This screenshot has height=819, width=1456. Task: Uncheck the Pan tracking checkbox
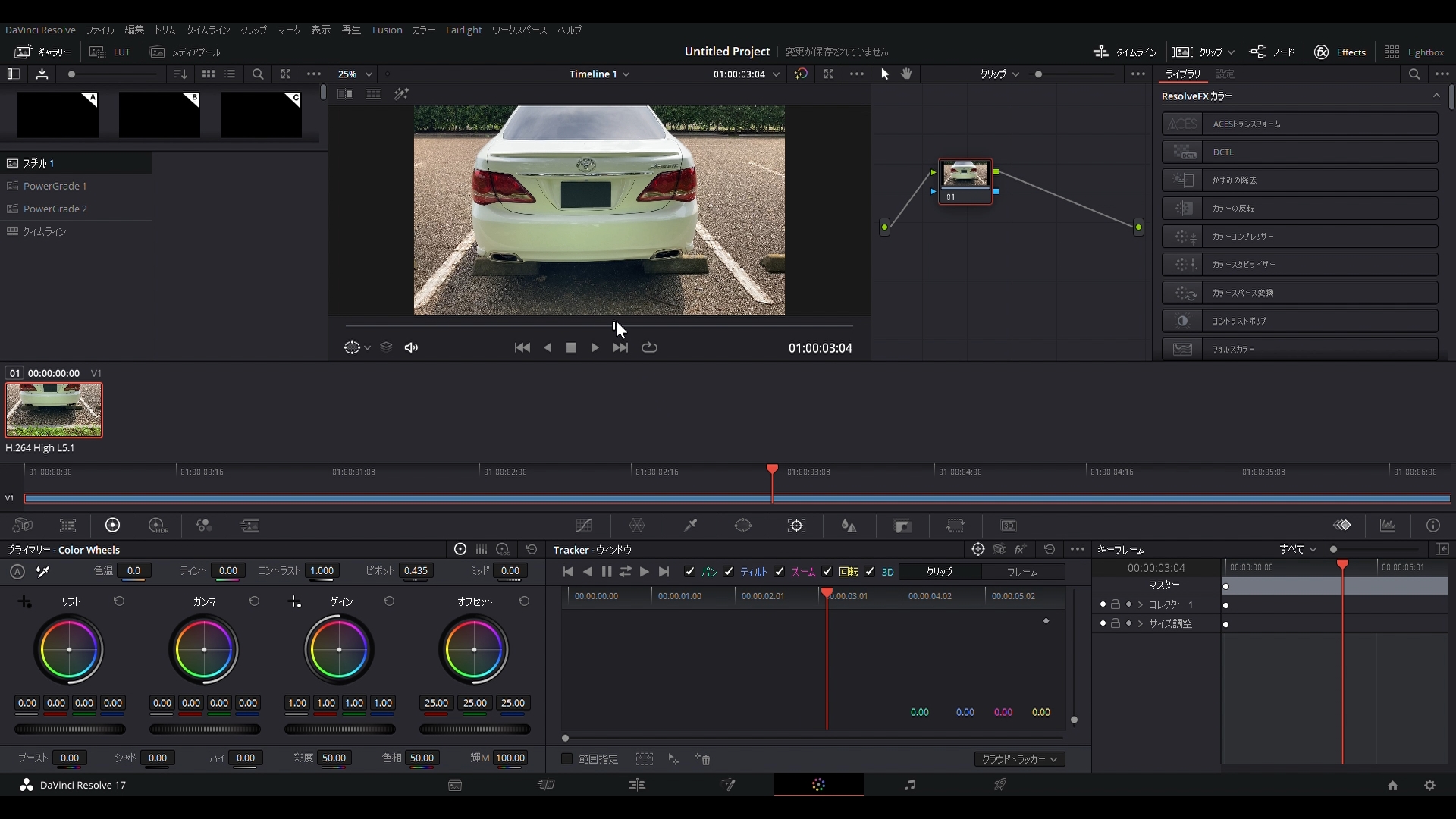coord(689,572)
